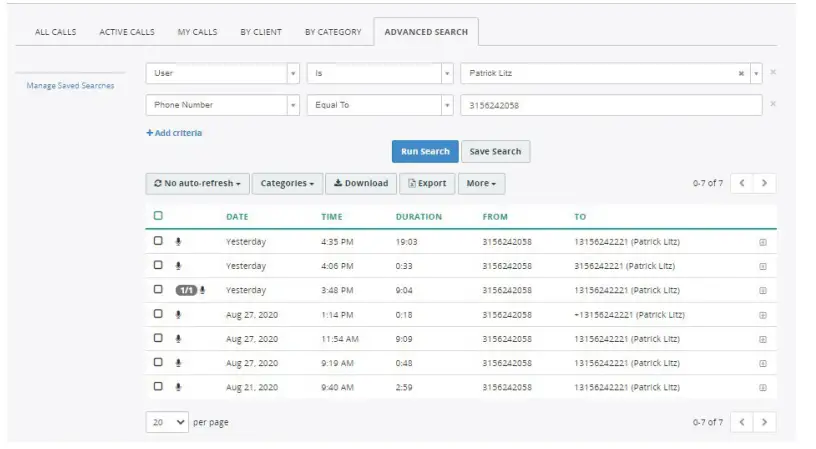Clear the Patrick Litz user selection
This screenshot has width=816, height=449.
pos(741,73)
